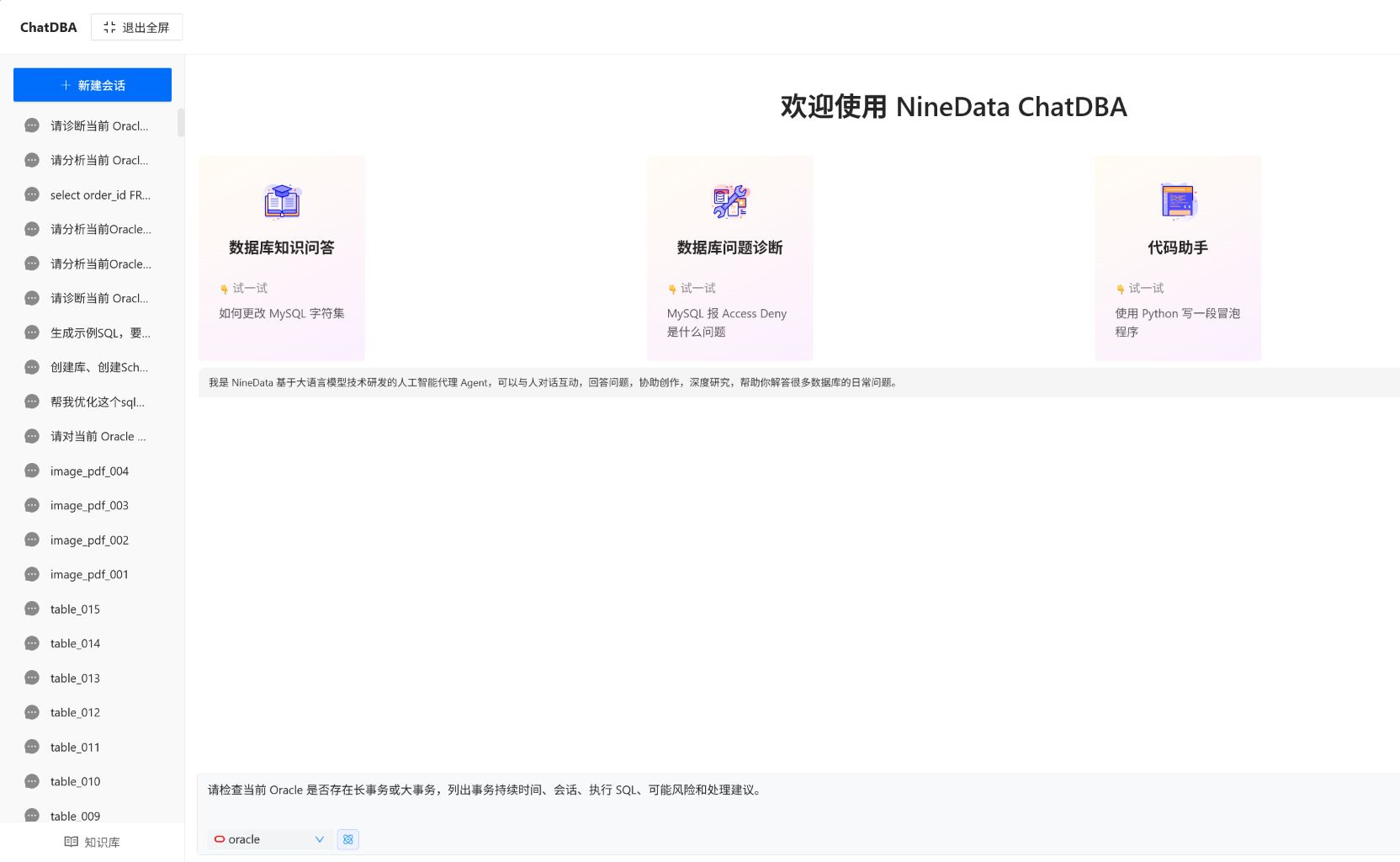
Task: Click chat bubble icon beside 生成示例SQL，要...
Action: [x=32, y=333]
